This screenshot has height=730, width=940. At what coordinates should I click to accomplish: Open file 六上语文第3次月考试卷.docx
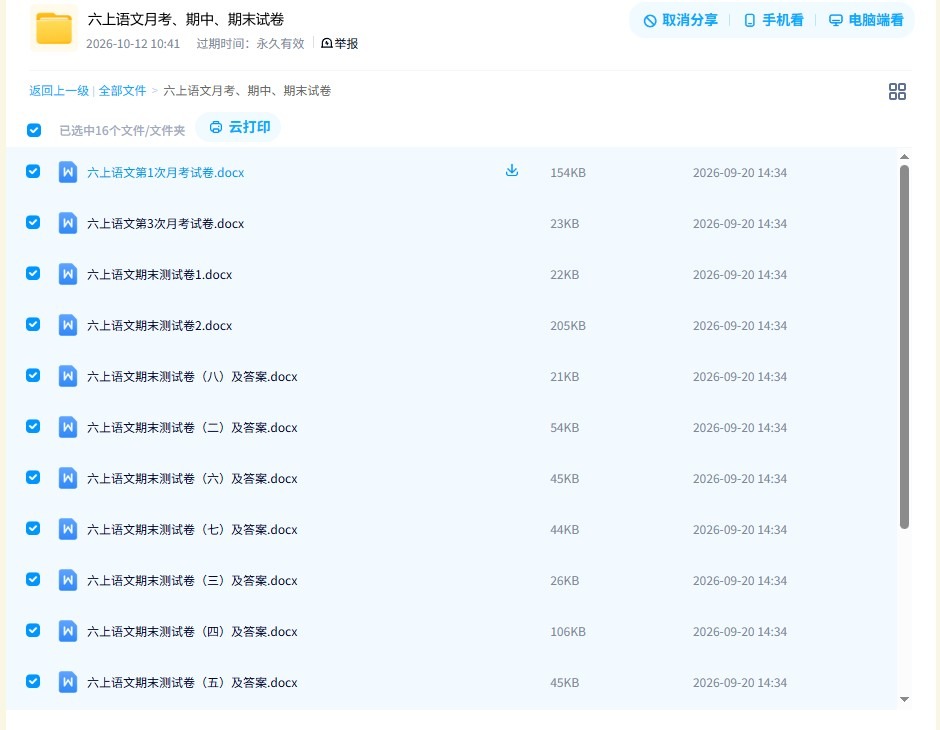click(165, 224)
